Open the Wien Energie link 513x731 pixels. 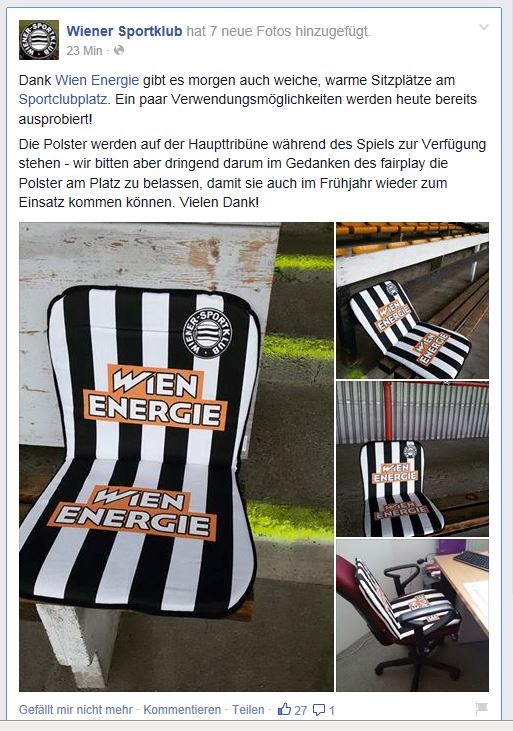[97, 80]
